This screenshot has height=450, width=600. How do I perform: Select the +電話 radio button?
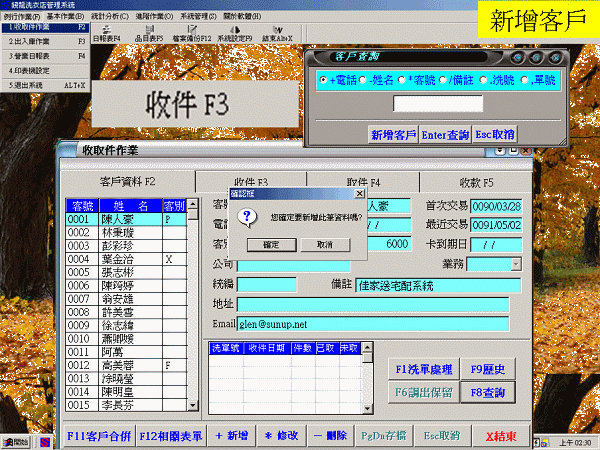[324, 79]
